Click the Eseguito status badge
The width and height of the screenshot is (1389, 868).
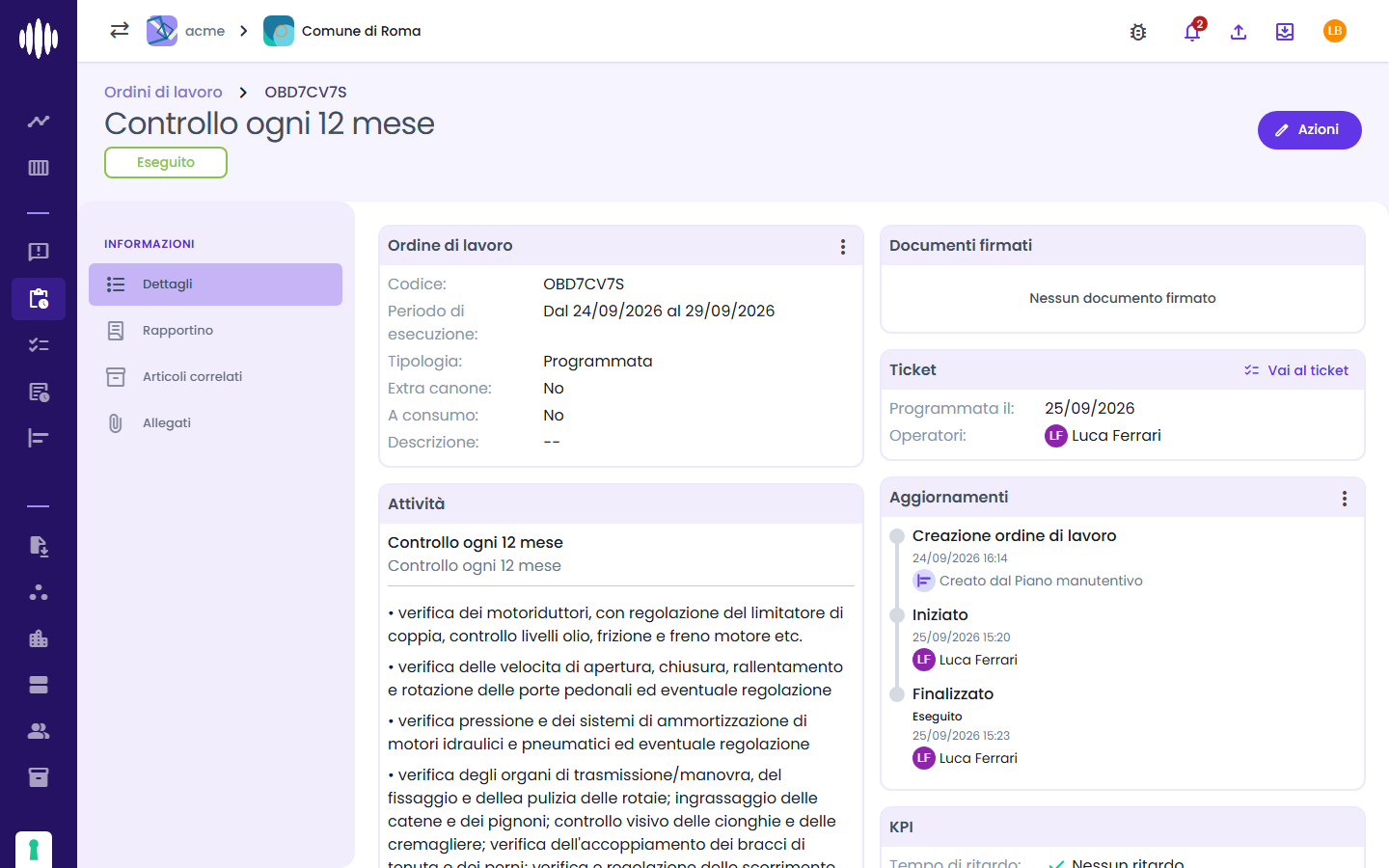(x=166, y=162)
